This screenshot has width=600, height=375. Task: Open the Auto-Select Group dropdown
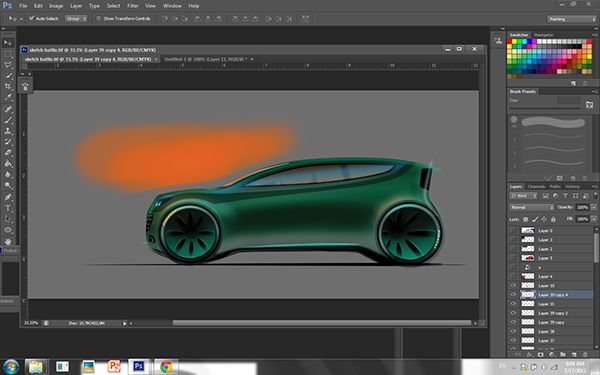coord(76,18)
